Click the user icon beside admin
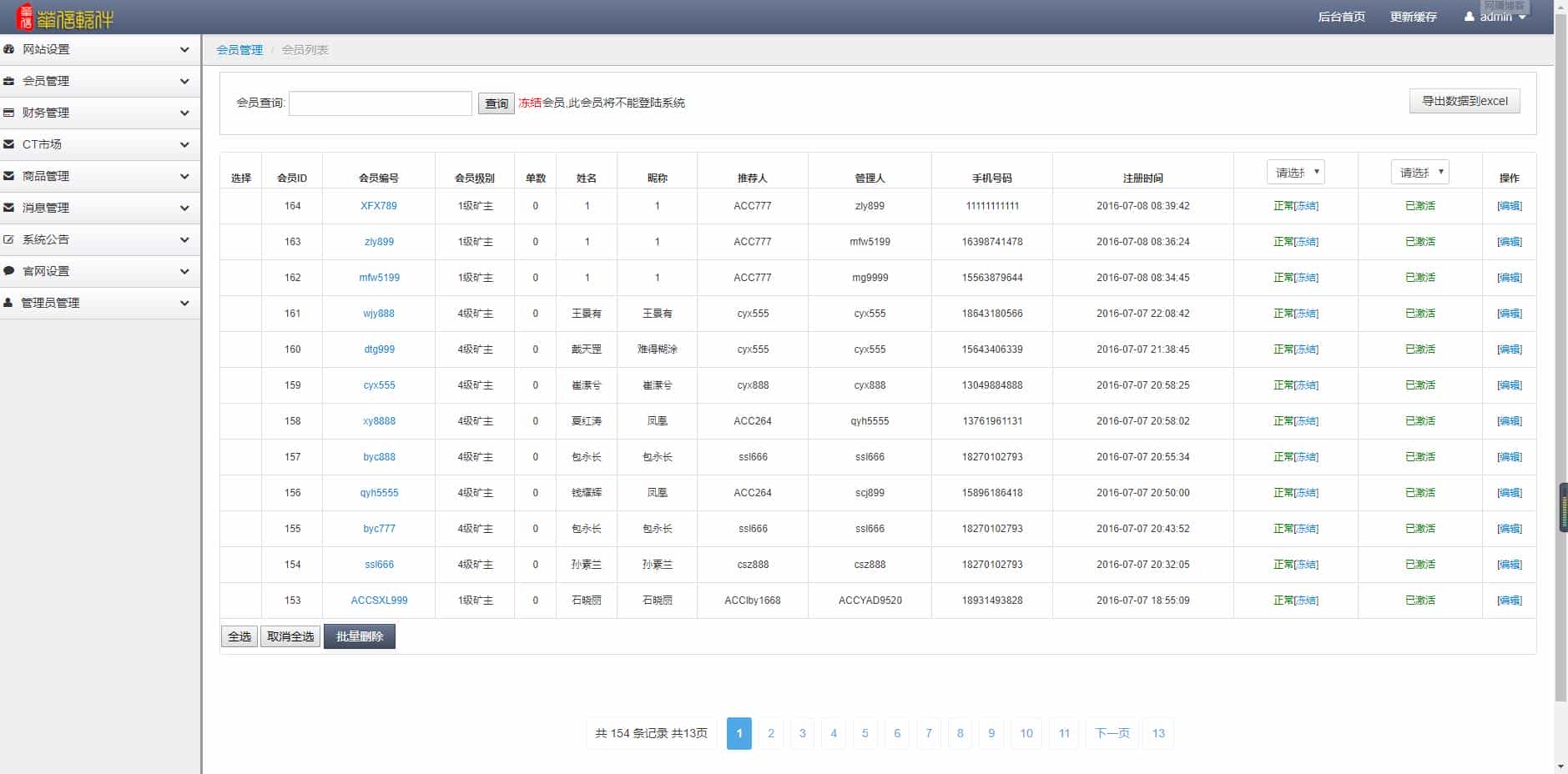 (x=1469, y=17)
